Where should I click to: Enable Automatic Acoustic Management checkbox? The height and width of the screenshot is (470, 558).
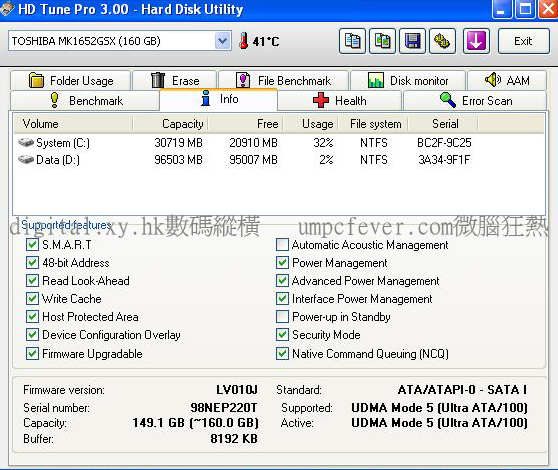coord(283,245)
